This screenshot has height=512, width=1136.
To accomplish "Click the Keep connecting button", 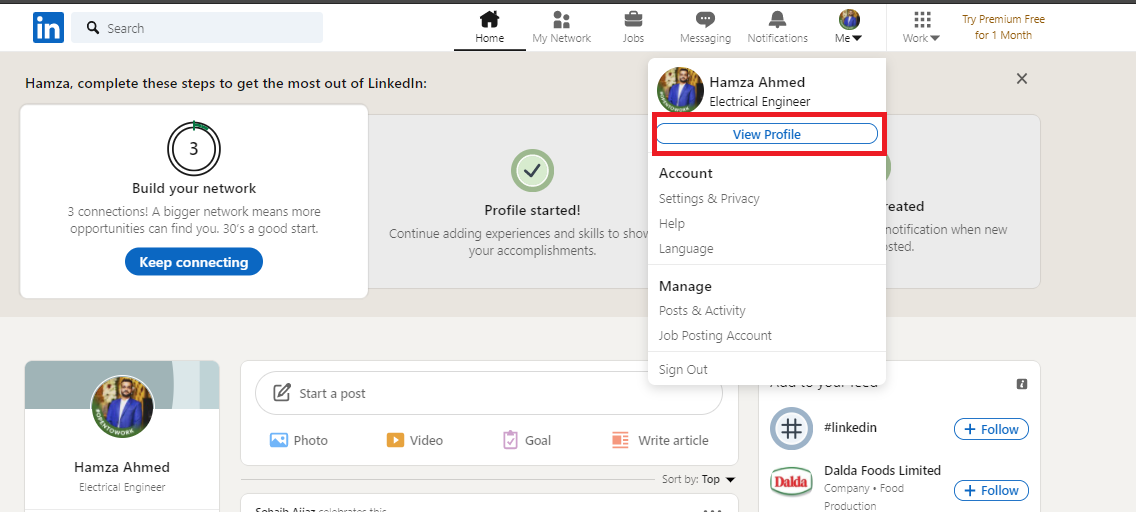I will coord(193,262).
